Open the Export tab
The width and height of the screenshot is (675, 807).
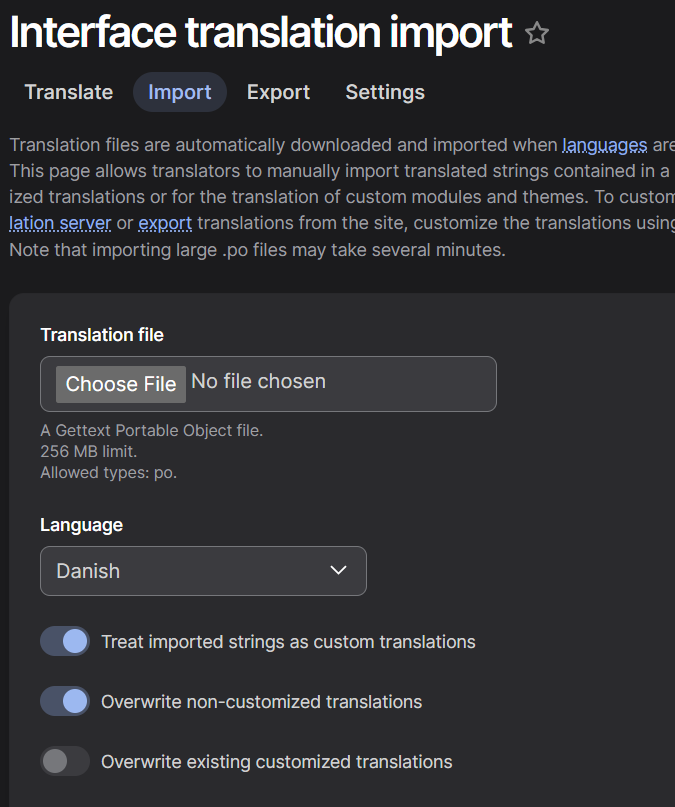point(278,92)
